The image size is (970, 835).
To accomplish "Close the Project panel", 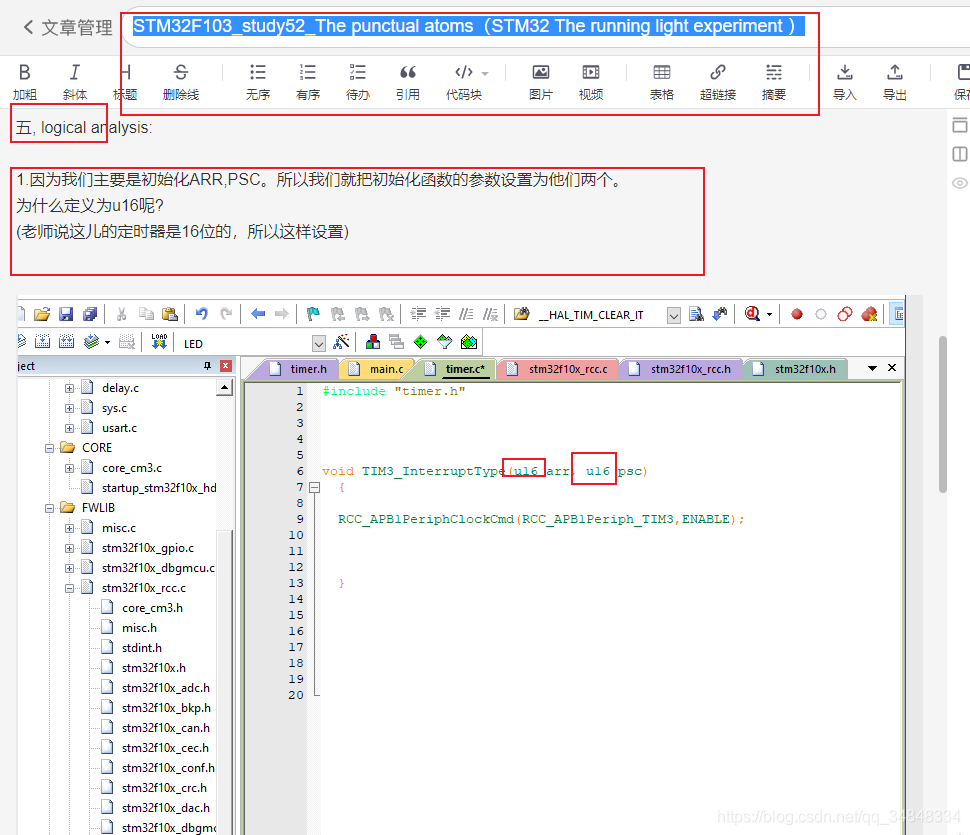I will click(x=226, y=366).
